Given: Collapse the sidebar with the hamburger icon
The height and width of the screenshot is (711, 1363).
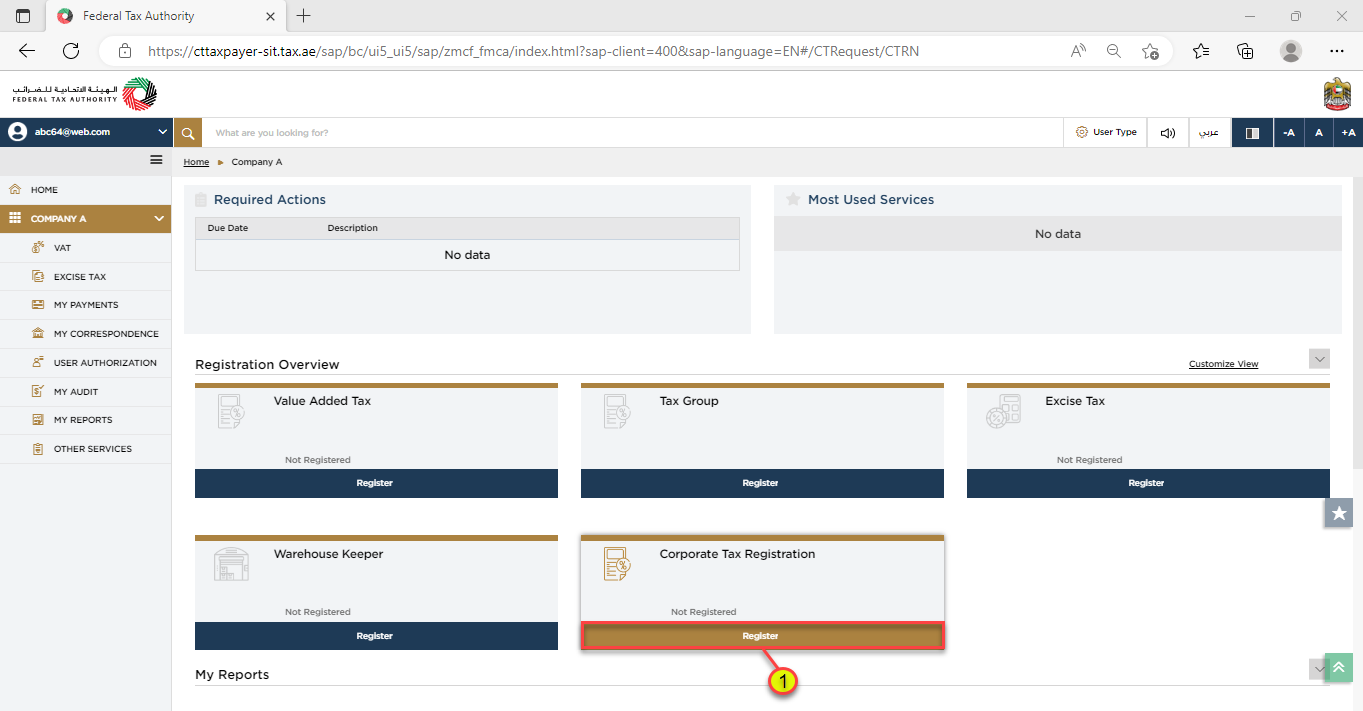Looking at the screenshot, I should click(156, 160).
